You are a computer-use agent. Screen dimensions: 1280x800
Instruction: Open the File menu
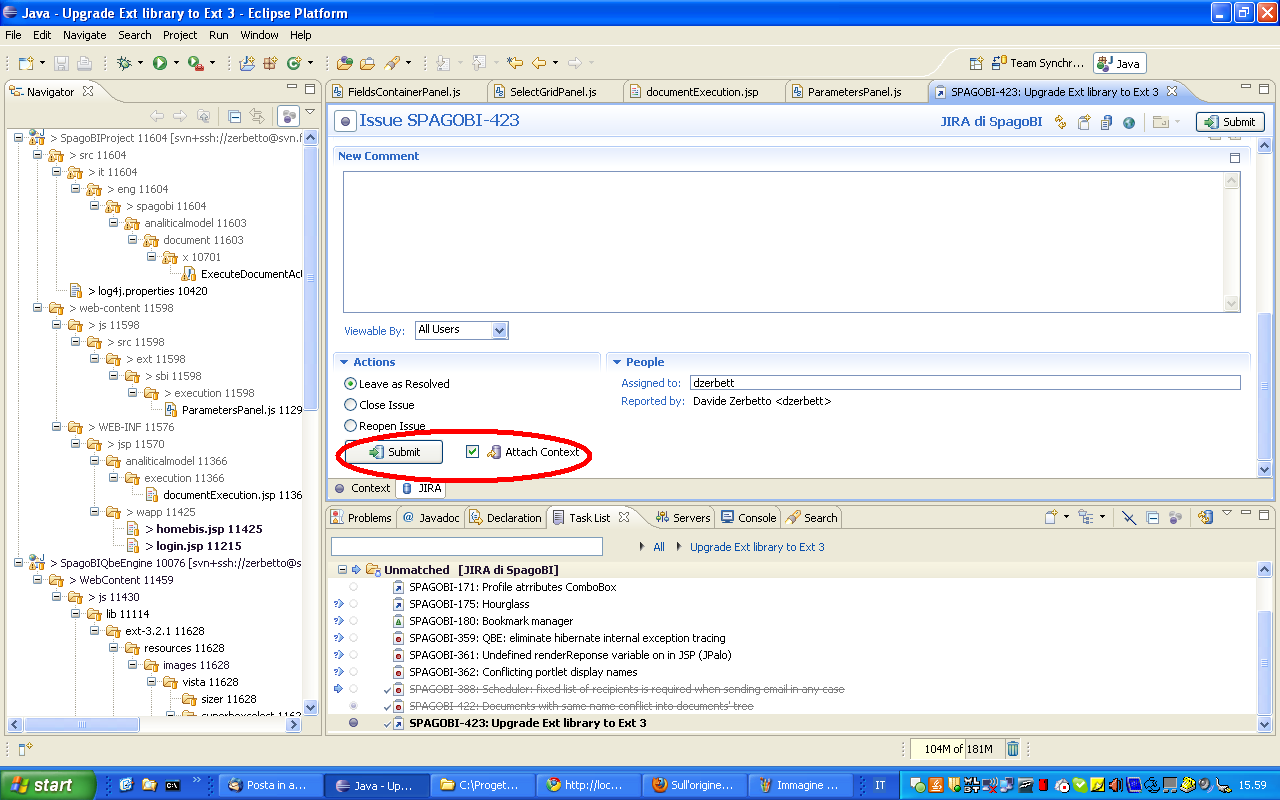tap(13, 35)
